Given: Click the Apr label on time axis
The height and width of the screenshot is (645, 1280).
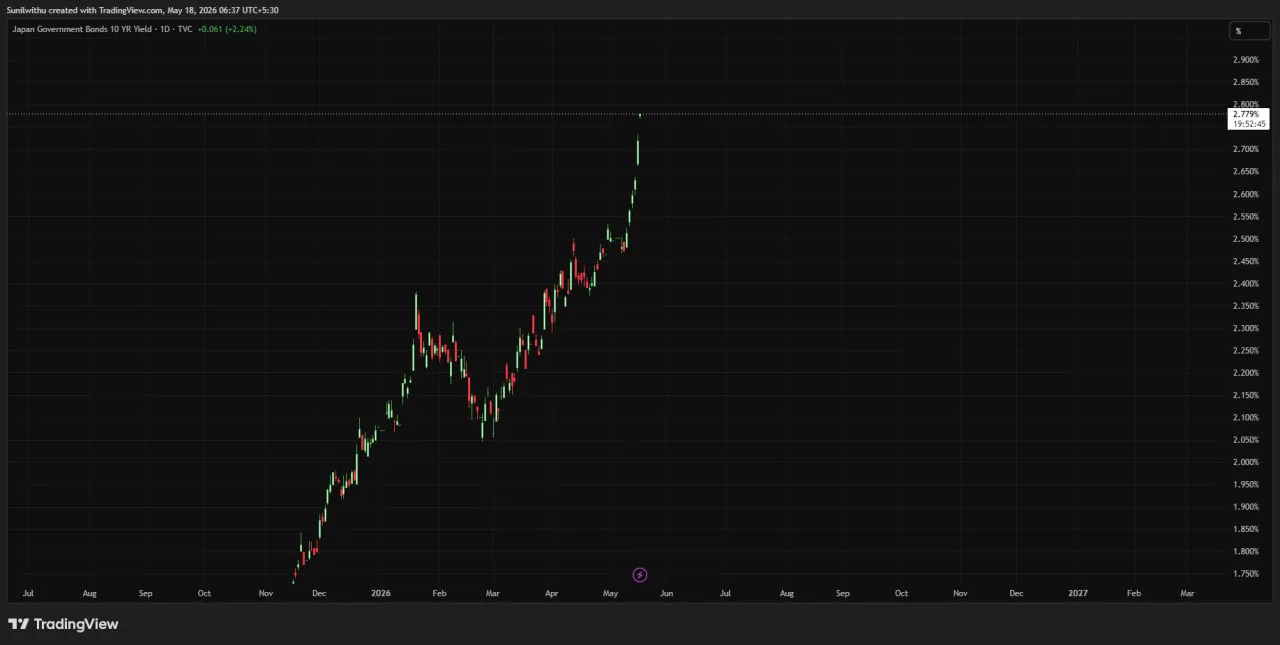Looking at the screenshot, I should pyautogui.click(x=552, y=593).
